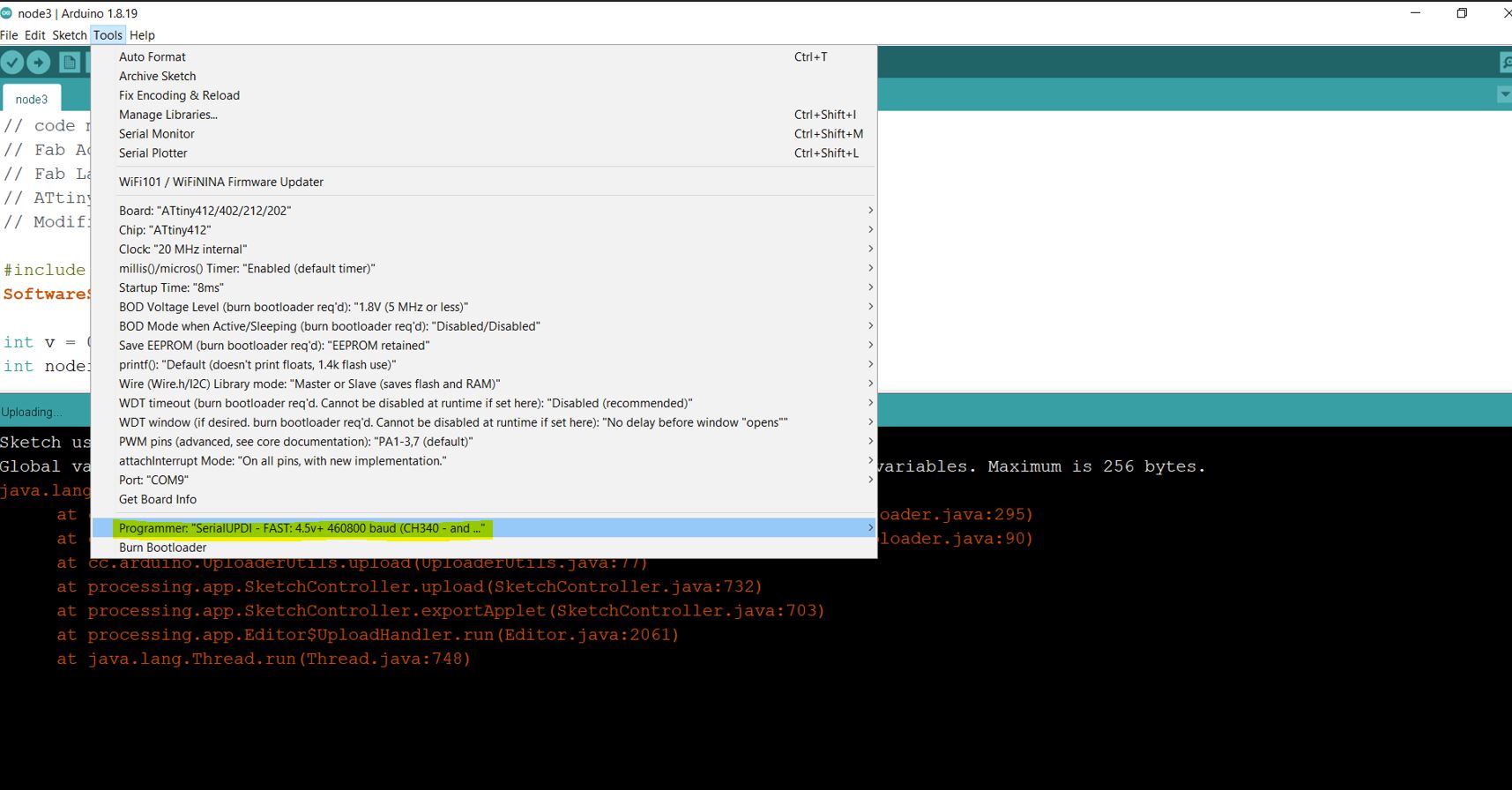The height and width of the screenshot is (790, 1512).
Task: Open the Sketch menu
Action: coord(69,35)
